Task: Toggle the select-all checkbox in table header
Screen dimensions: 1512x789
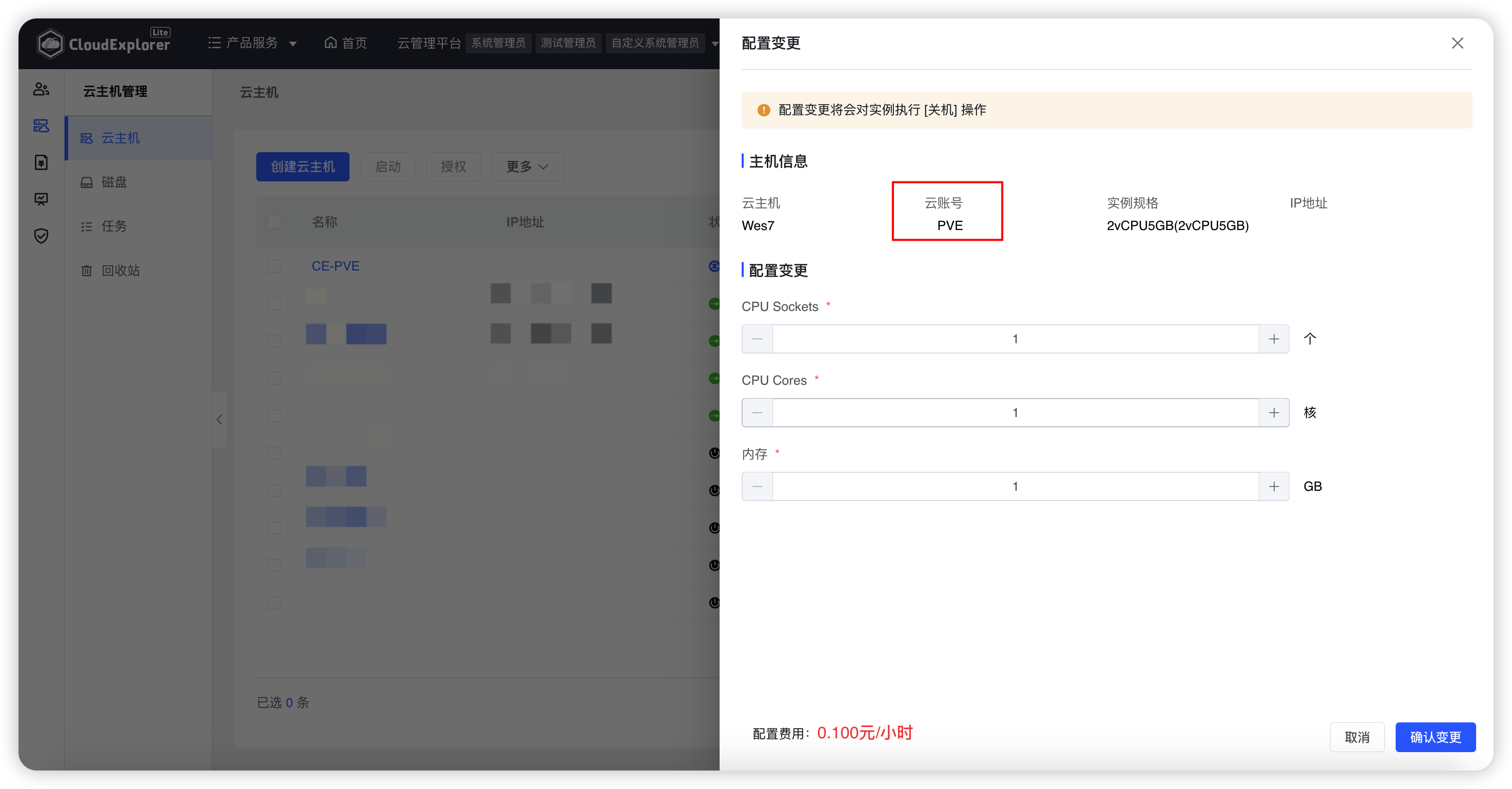Action: coord(274,222)
